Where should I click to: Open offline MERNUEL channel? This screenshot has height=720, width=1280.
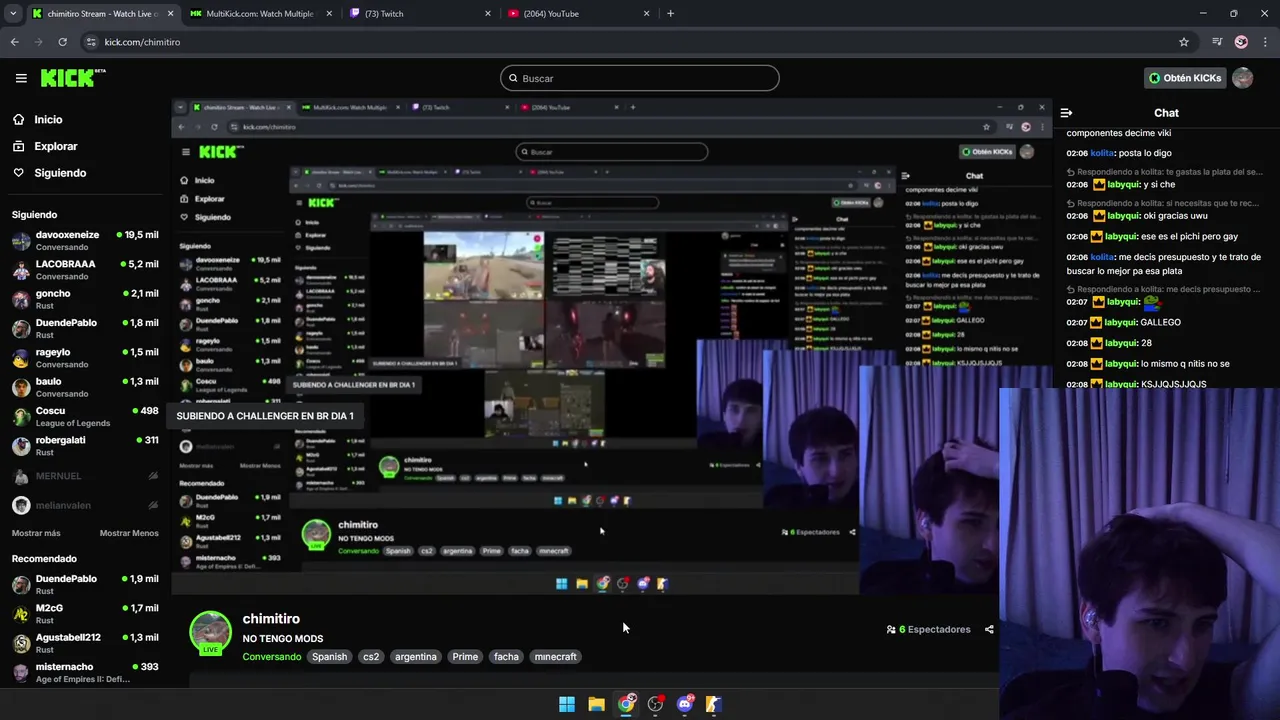coord(85,476)
